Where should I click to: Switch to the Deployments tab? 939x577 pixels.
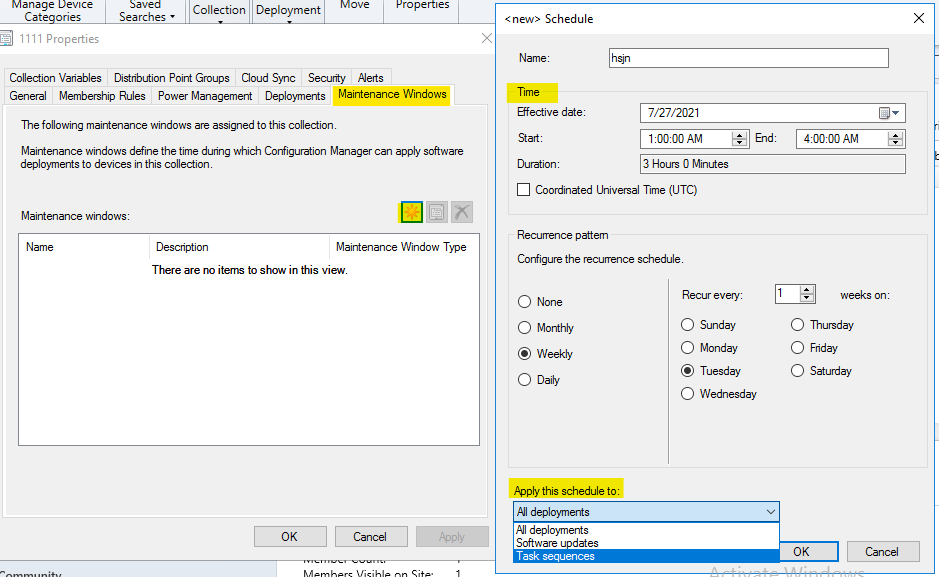click(x=295, y=96)
